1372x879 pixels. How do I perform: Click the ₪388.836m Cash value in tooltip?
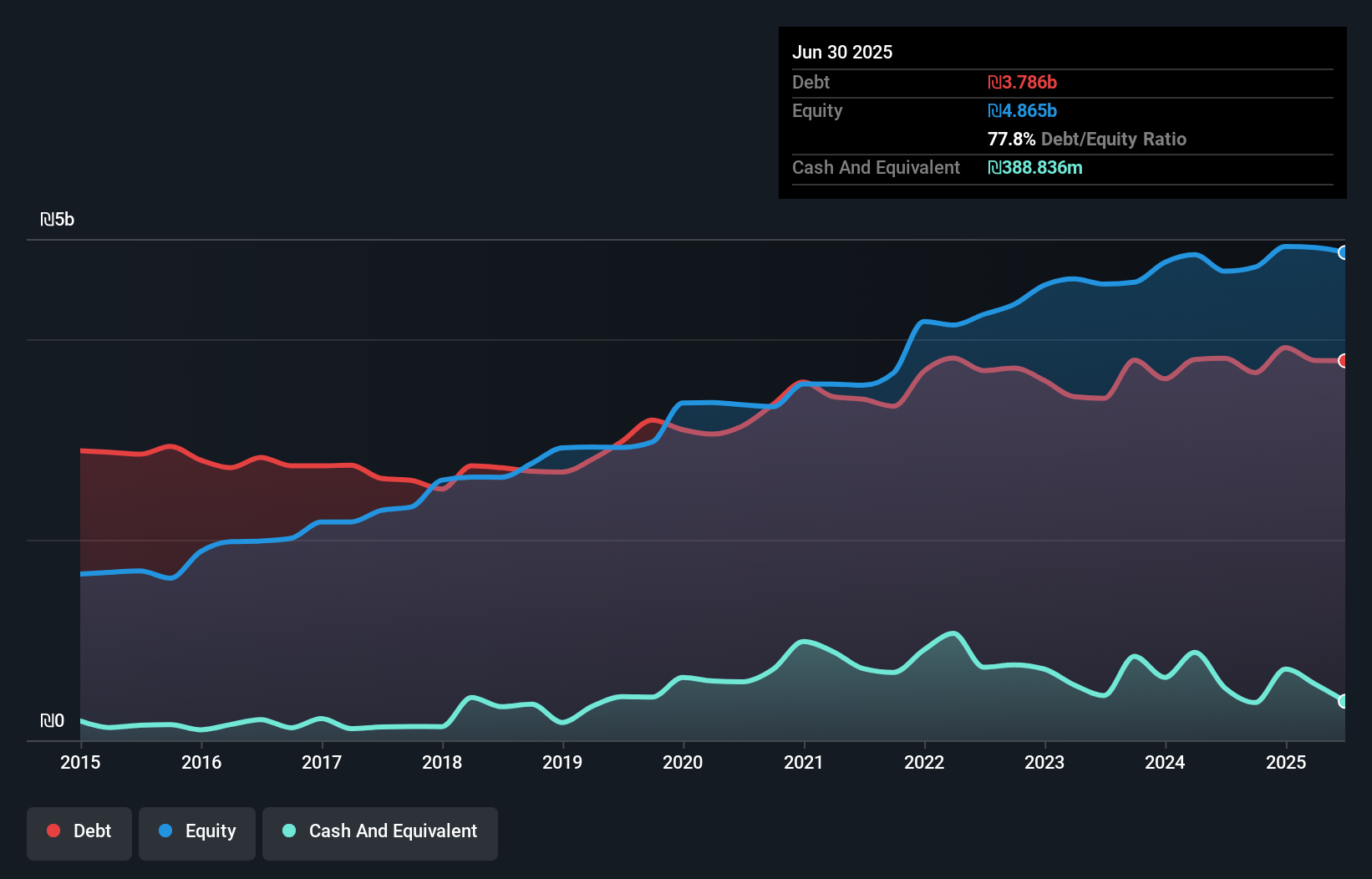[x=1034, y=167]
